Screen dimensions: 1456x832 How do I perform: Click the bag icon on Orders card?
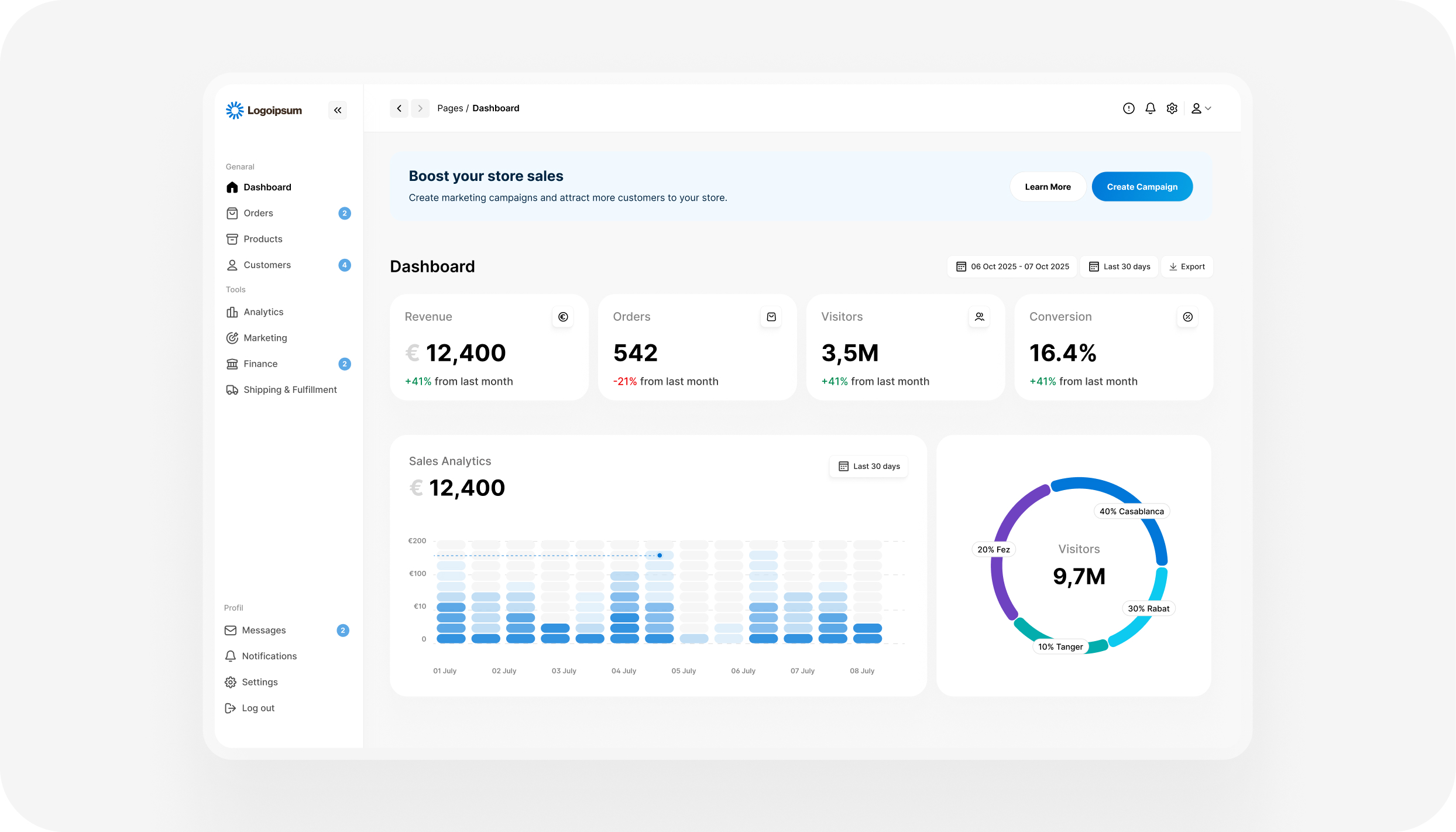pyautogui.click(x=771, y=317)
